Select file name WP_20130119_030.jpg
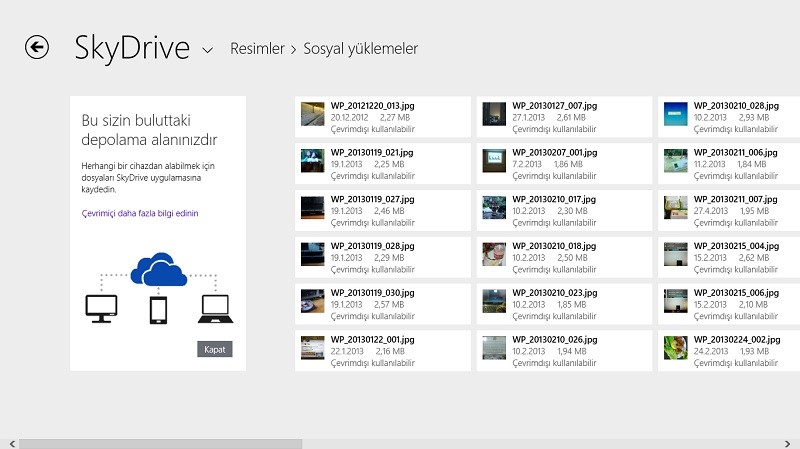 [372, 293]
